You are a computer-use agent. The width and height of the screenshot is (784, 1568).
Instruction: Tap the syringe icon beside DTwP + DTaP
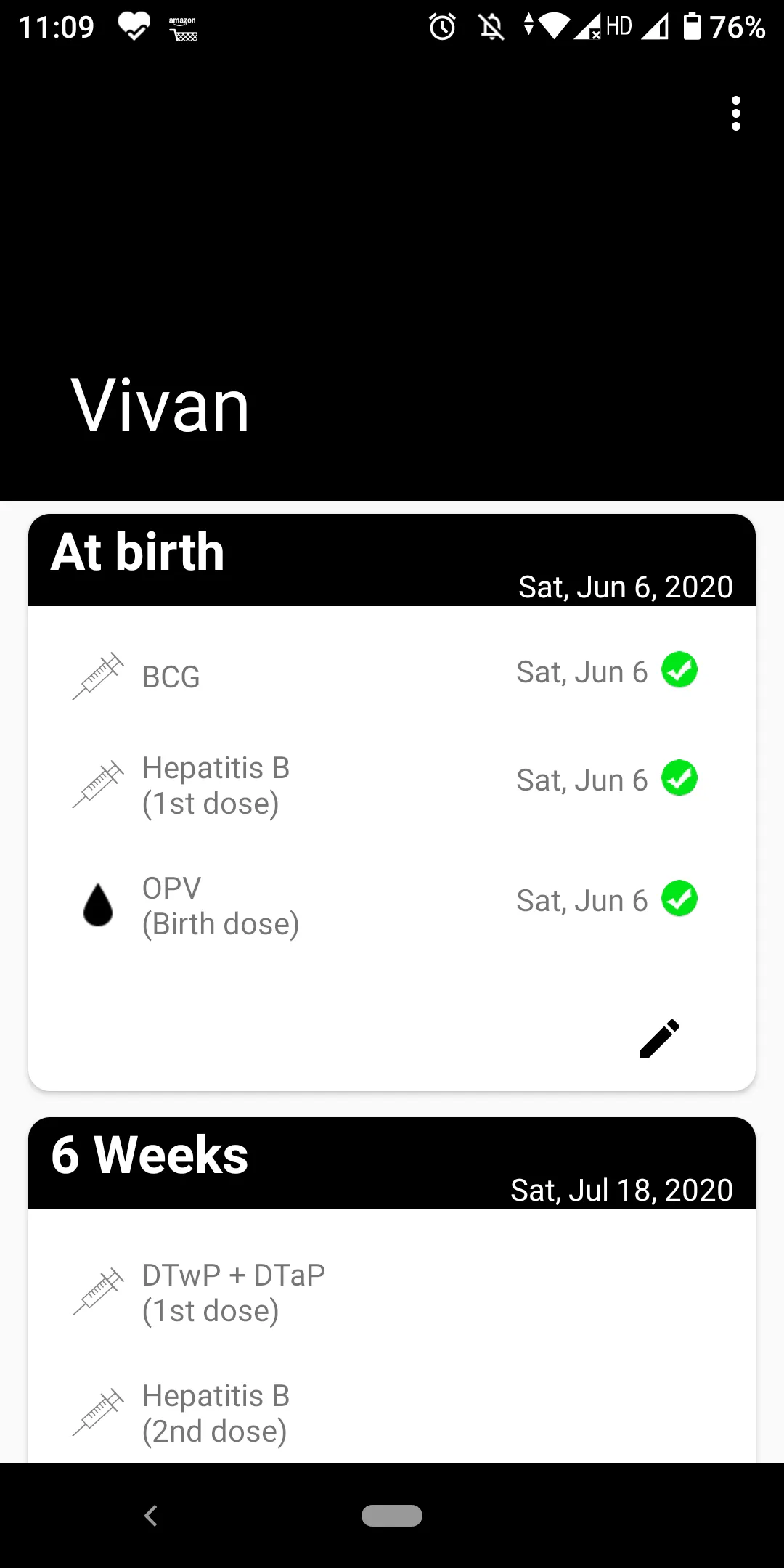(x=98, y=1292)
